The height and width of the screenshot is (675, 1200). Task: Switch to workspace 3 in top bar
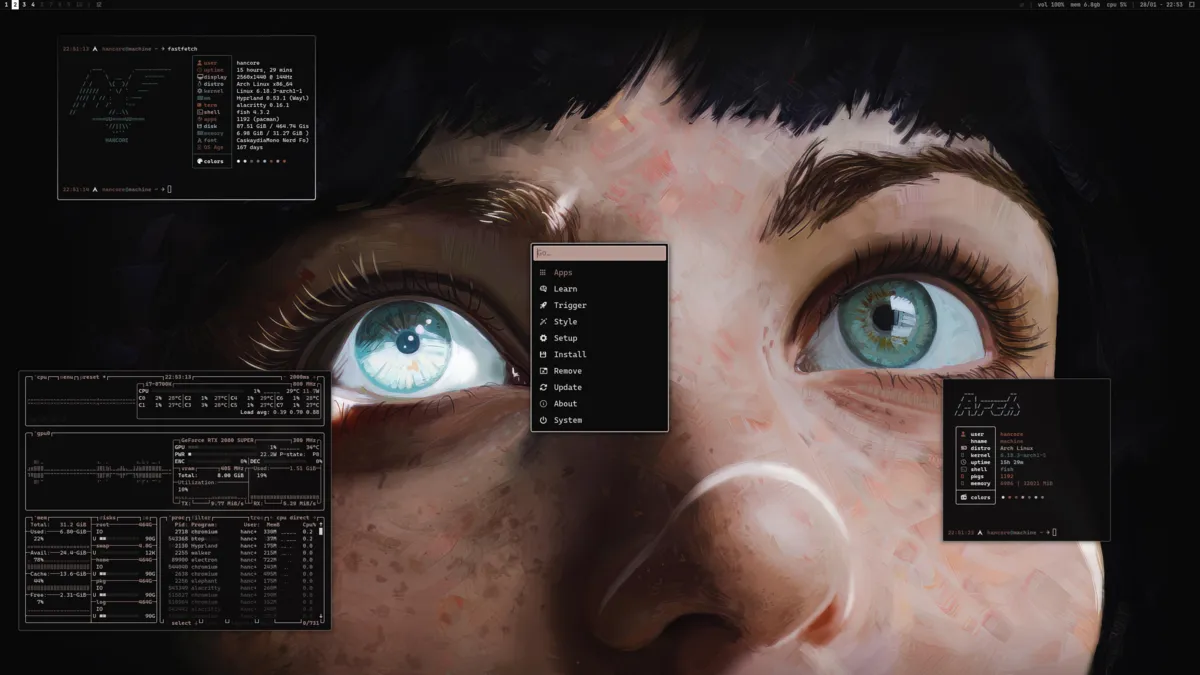click(24, 5)
